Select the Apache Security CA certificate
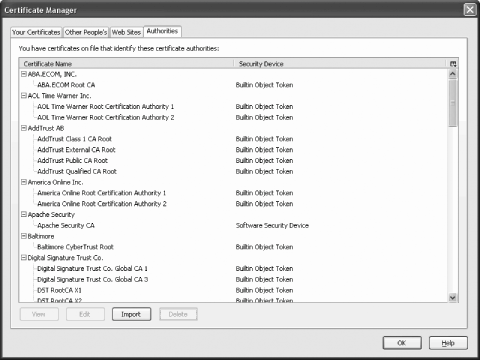 [66, 225]
